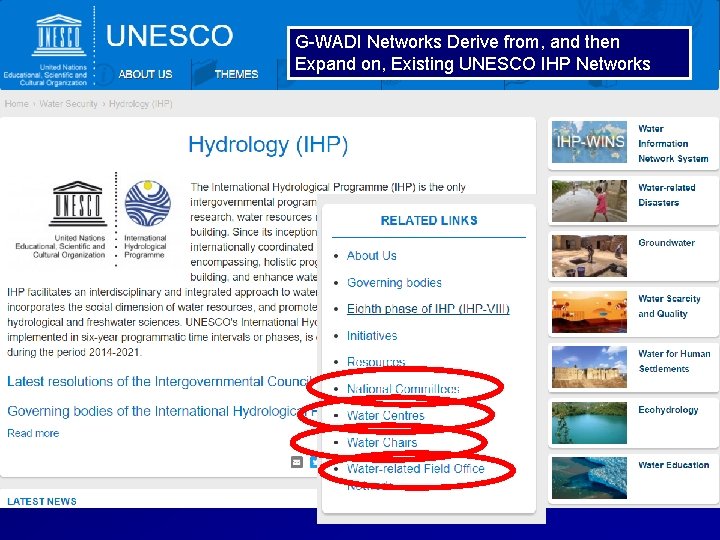Open Water for Human Settlements thumbnail
720x540 pixels.
pyautogui.click(x=589, y=367)
